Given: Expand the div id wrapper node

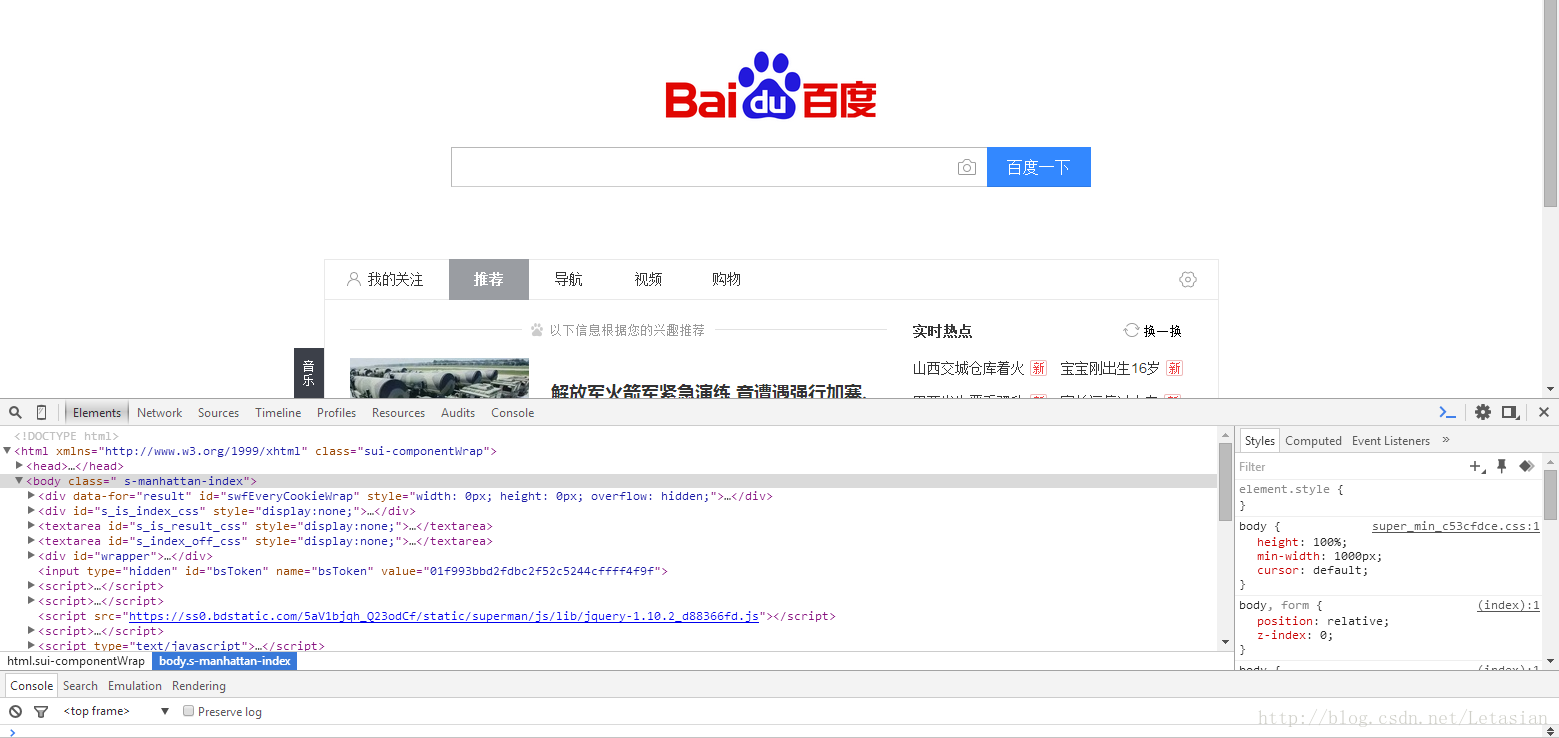Looking at the screenshot, I should 31,556.
